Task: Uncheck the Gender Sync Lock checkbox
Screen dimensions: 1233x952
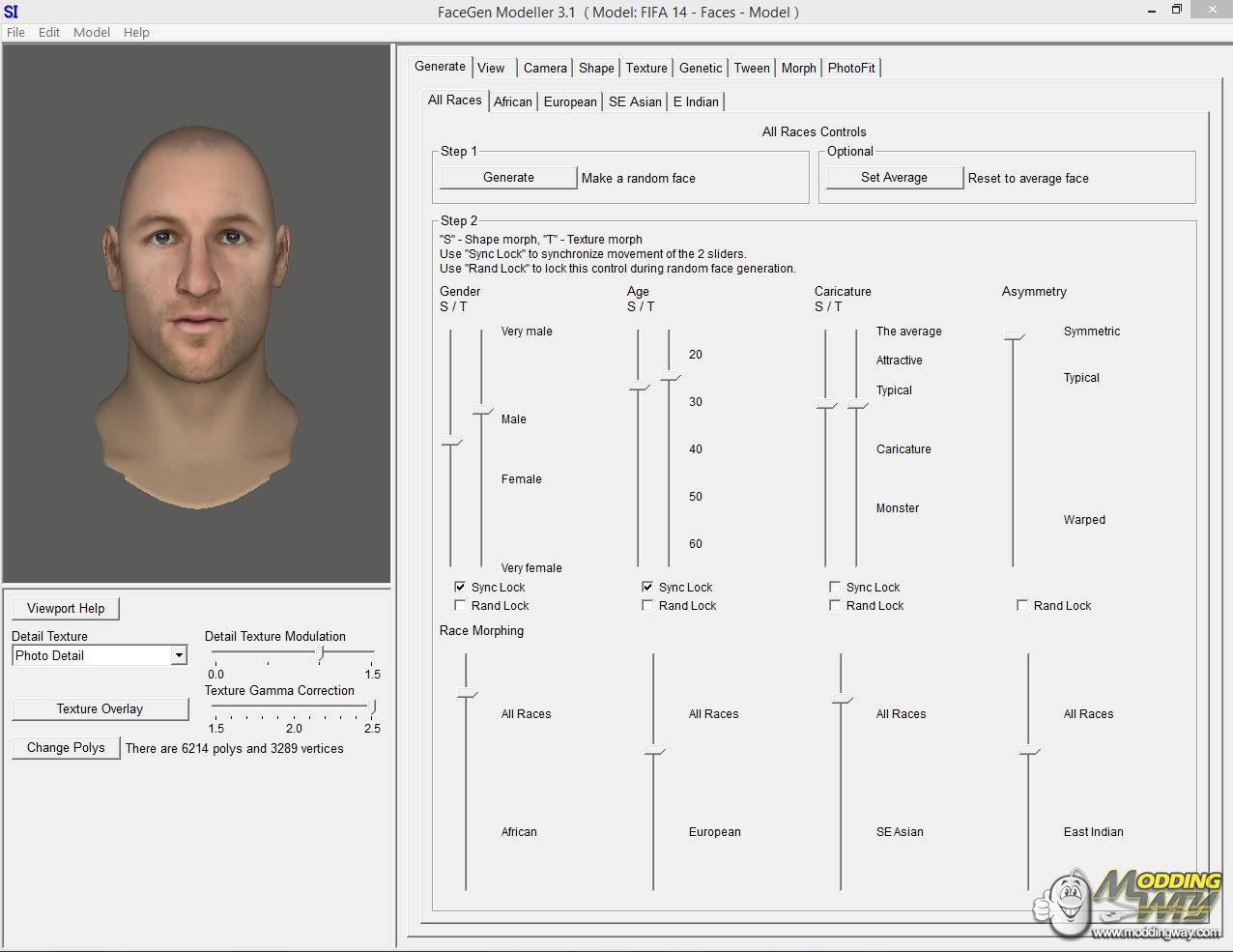Action: [x=460, y=587]
